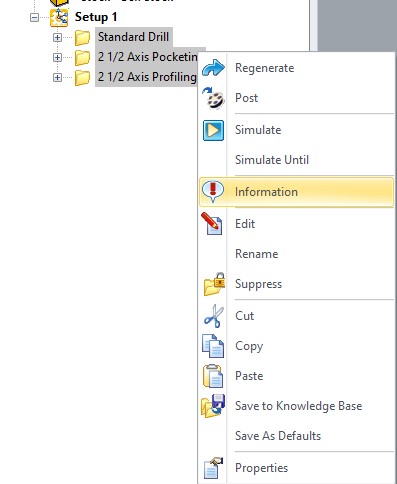
Task: Click the Save to Knowledge Base floppy icon
Action: [x=213, y=406]
